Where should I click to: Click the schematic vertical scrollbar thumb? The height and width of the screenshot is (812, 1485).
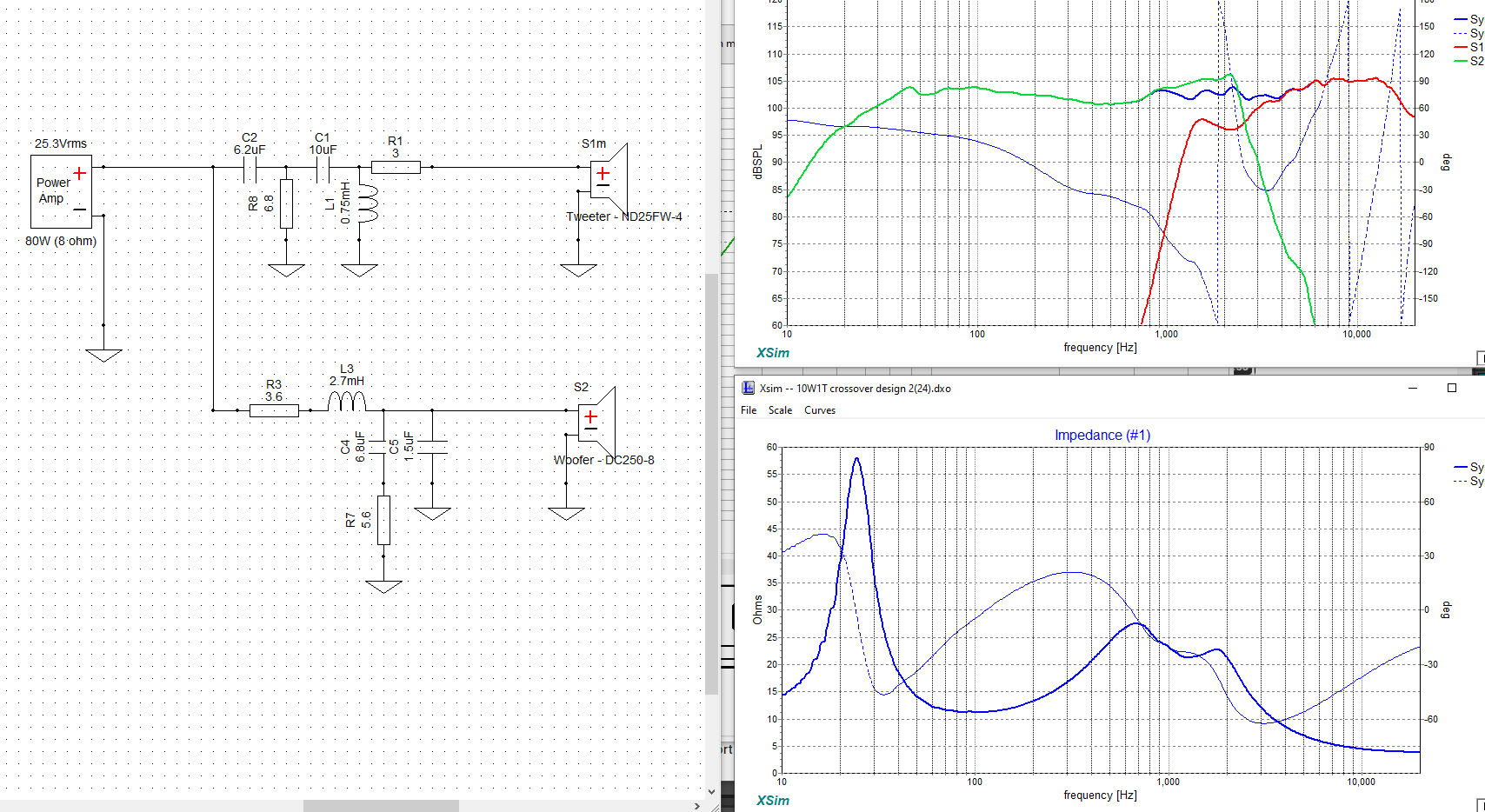point(712,483)
